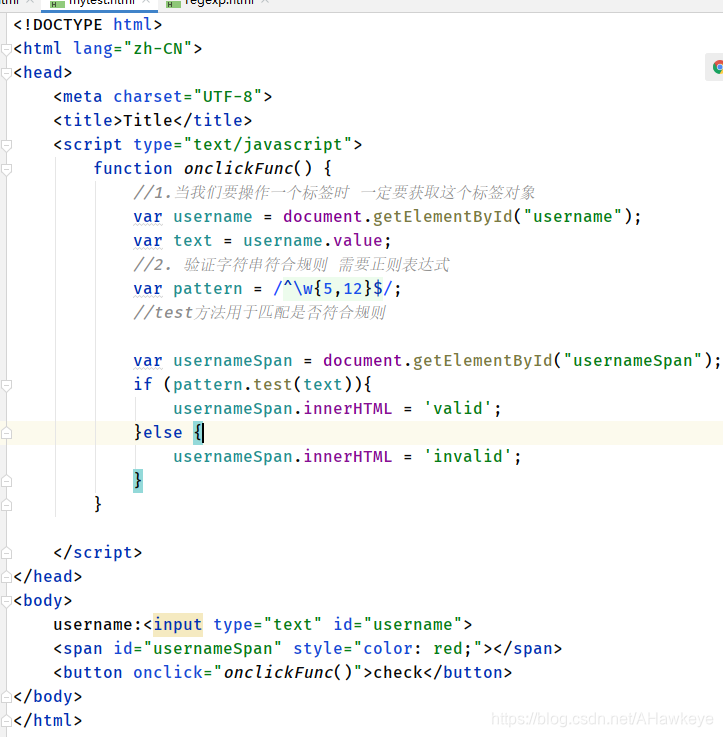
Task: Click the 'invalid' string literal
Action: click(468, 456)
